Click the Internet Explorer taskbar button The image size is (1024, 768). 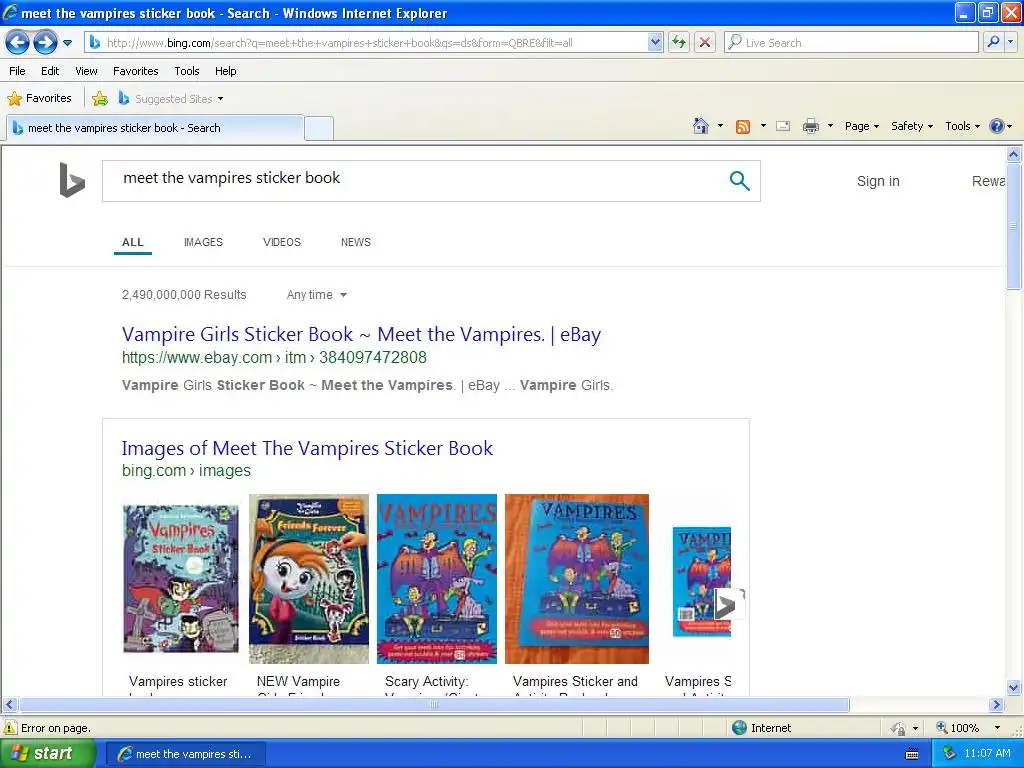[185, 754]
